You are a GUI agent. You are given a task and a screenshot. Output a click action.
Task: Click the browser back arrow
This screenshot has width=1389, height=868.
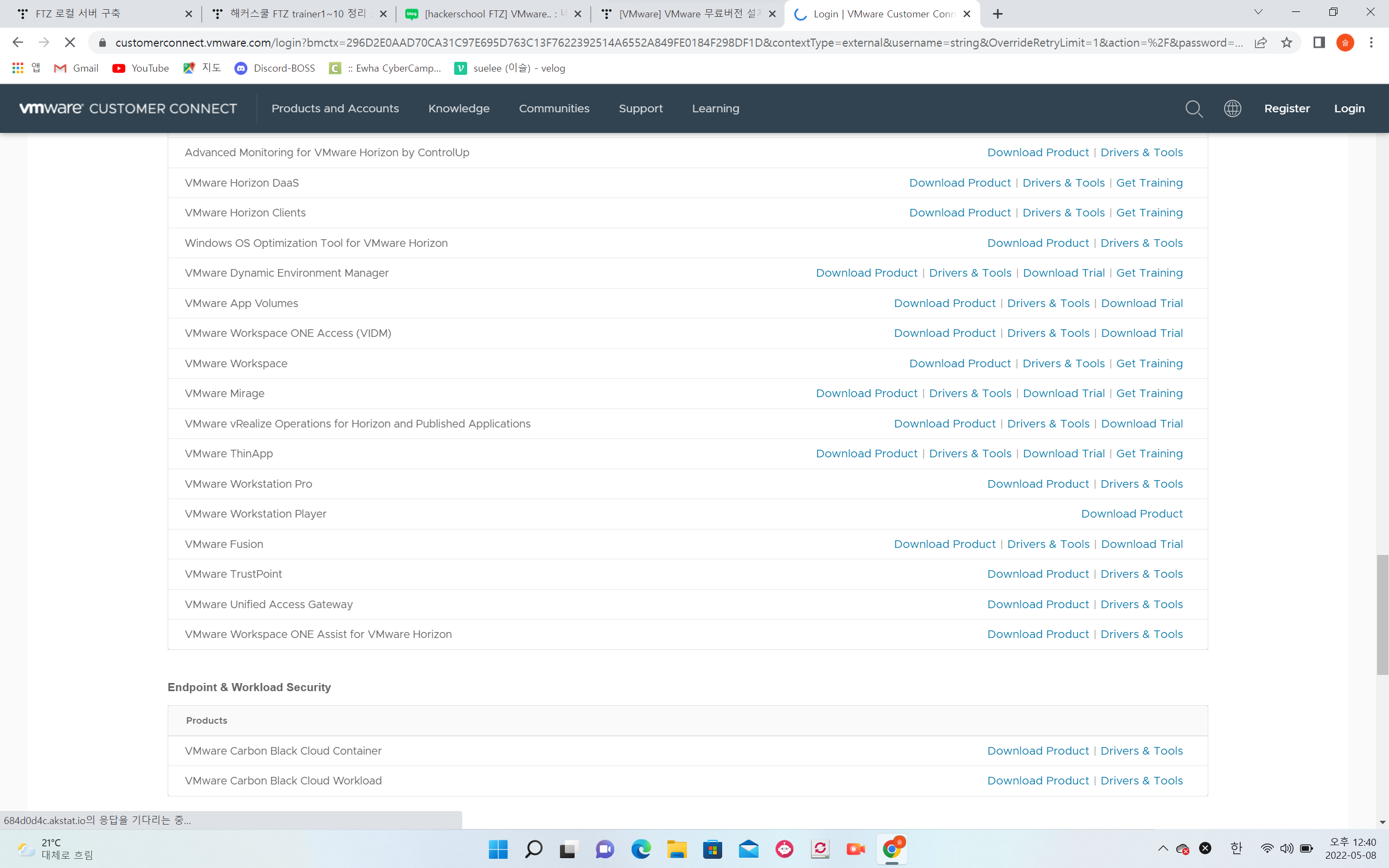[18, 42]
